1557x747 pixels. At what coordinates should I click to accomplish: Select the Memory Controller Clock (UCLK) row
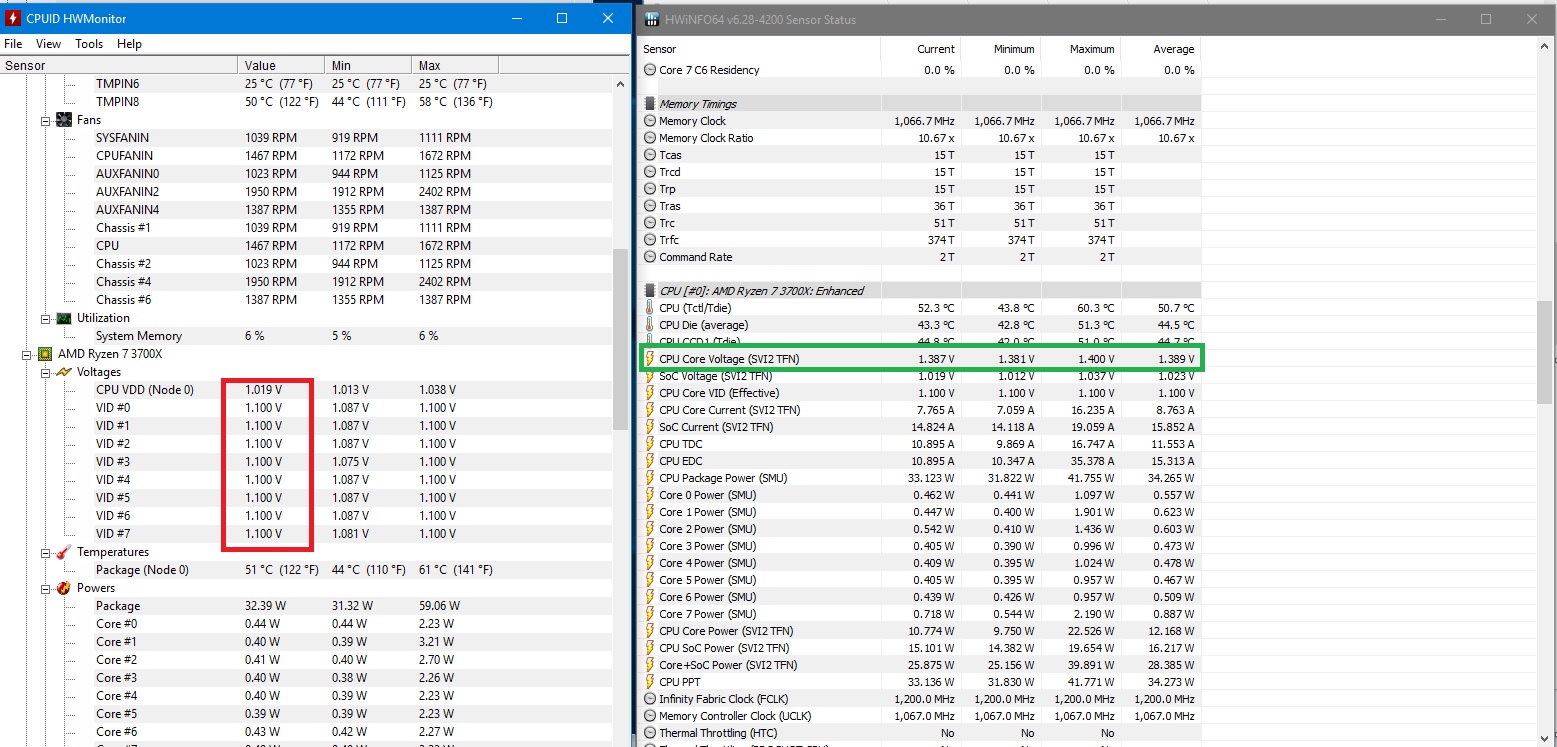[x=920, y=716]
